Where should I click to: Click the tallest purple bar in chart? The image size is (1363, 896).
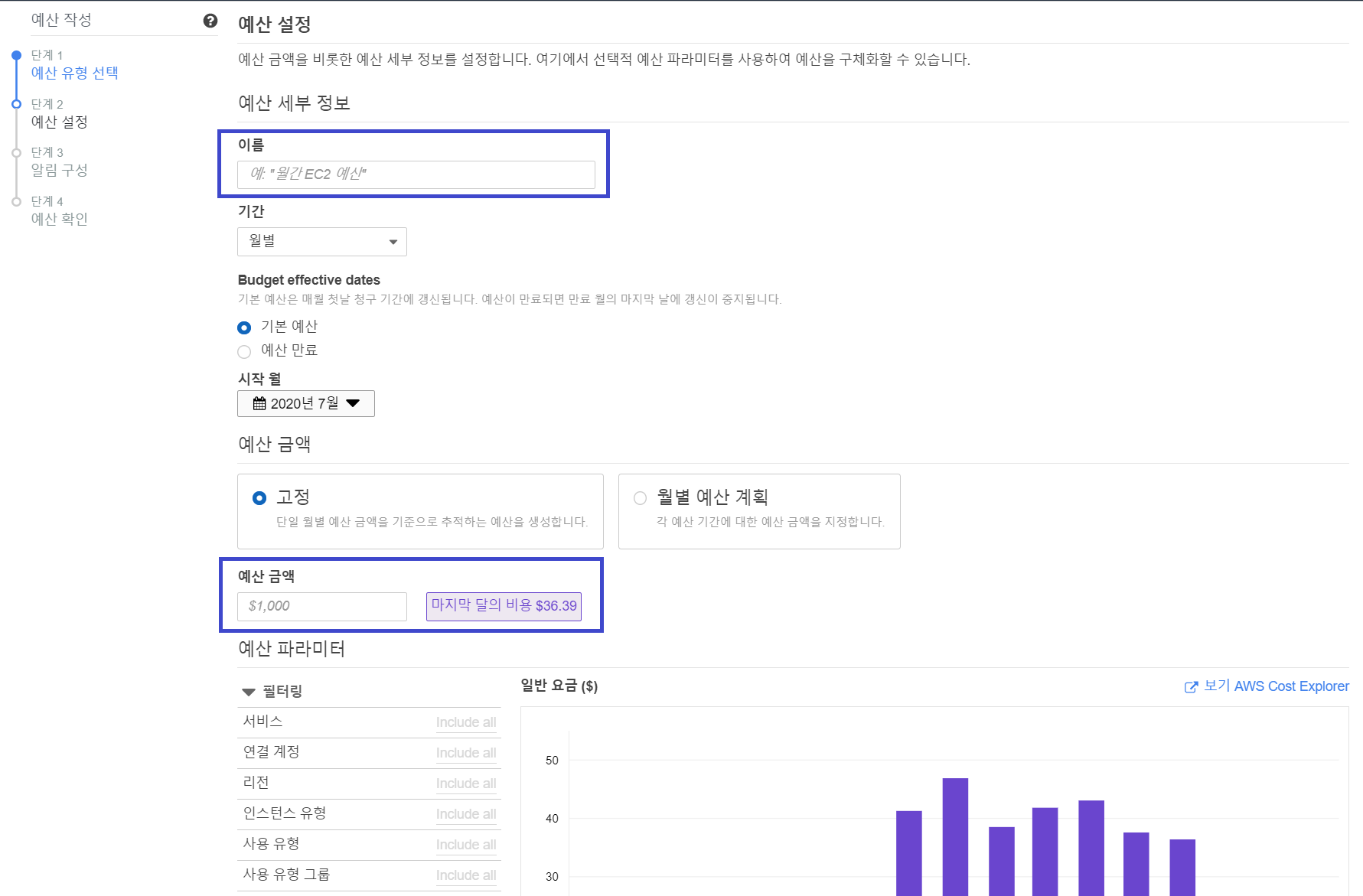pyautogui.click(x=955, y=837)
